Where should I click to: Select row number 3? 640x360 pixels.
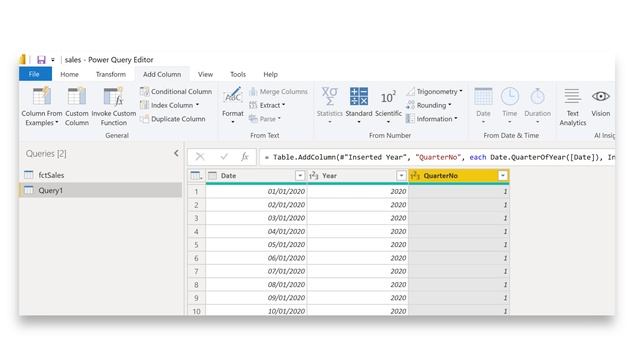pos(196,218)
